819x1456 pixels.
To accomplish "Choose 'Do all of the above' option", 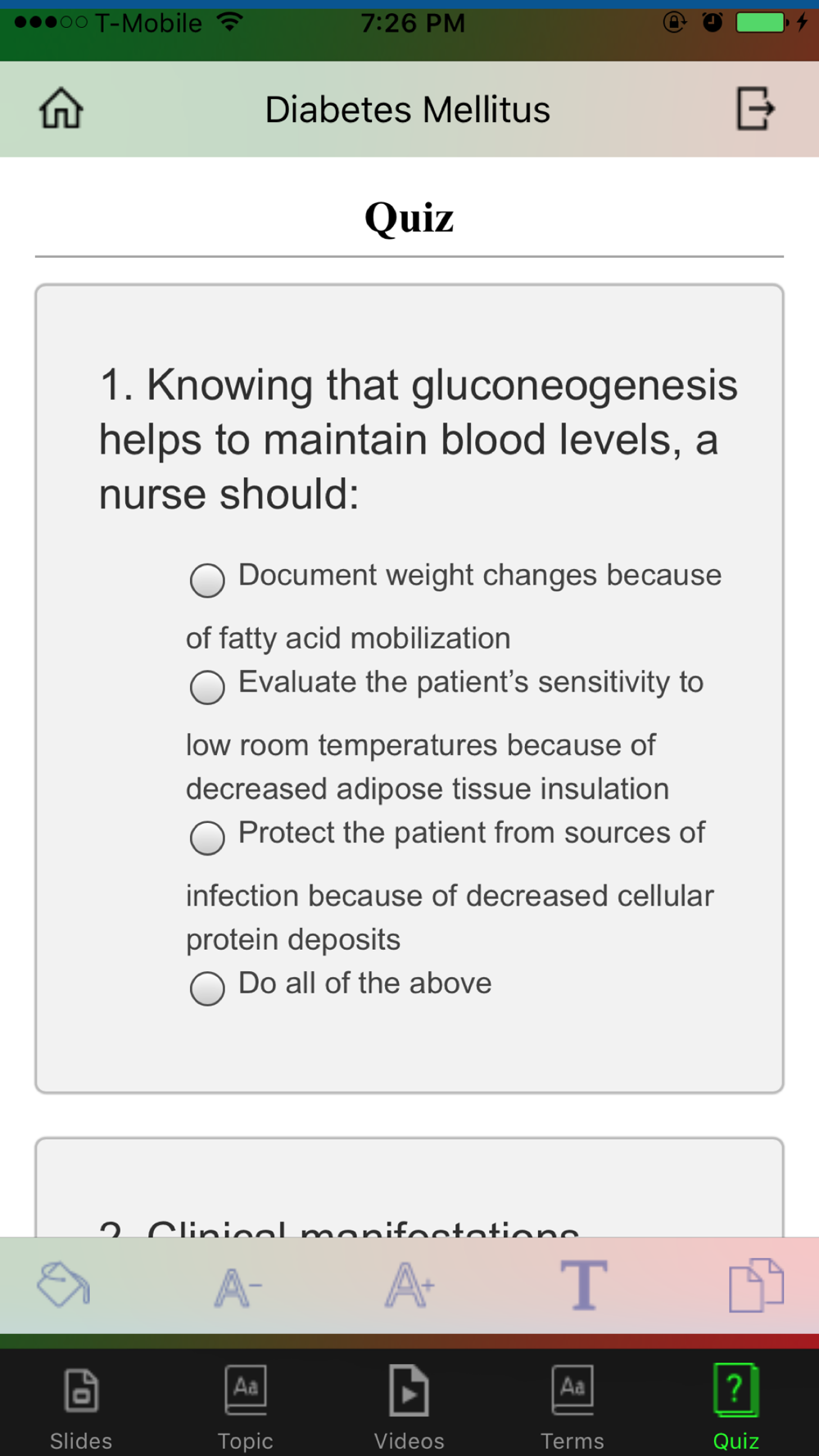I will coord(207,988).
